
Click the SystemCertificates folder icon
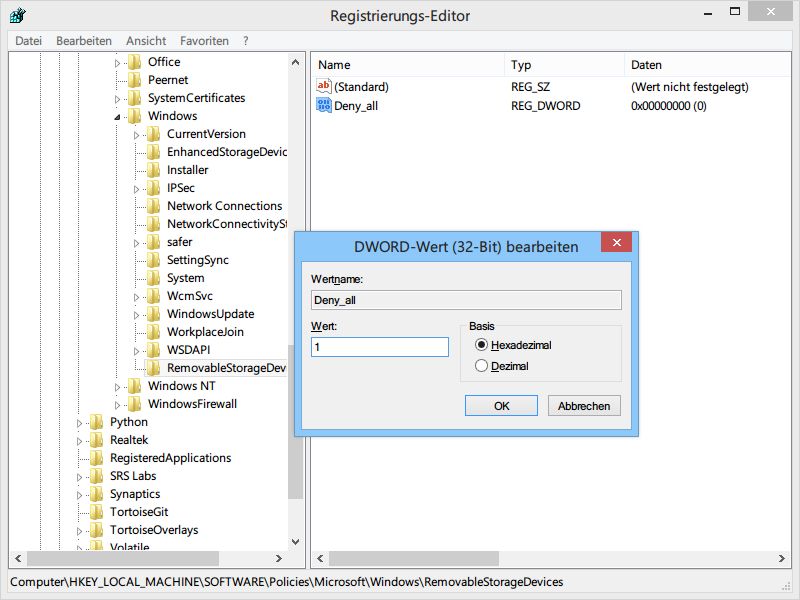[135, 98]
